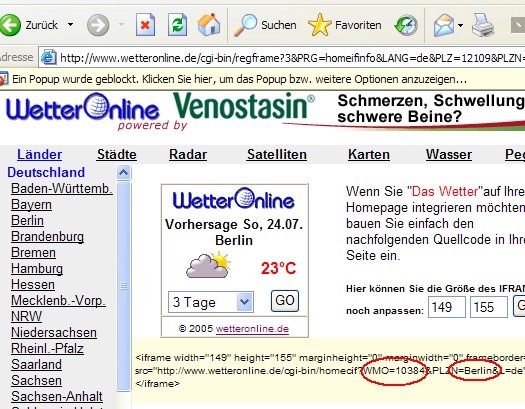The width and height of the screenshot is (525, 409).
Task: Open the wetteronline.de copyright link
Action: 252,329
